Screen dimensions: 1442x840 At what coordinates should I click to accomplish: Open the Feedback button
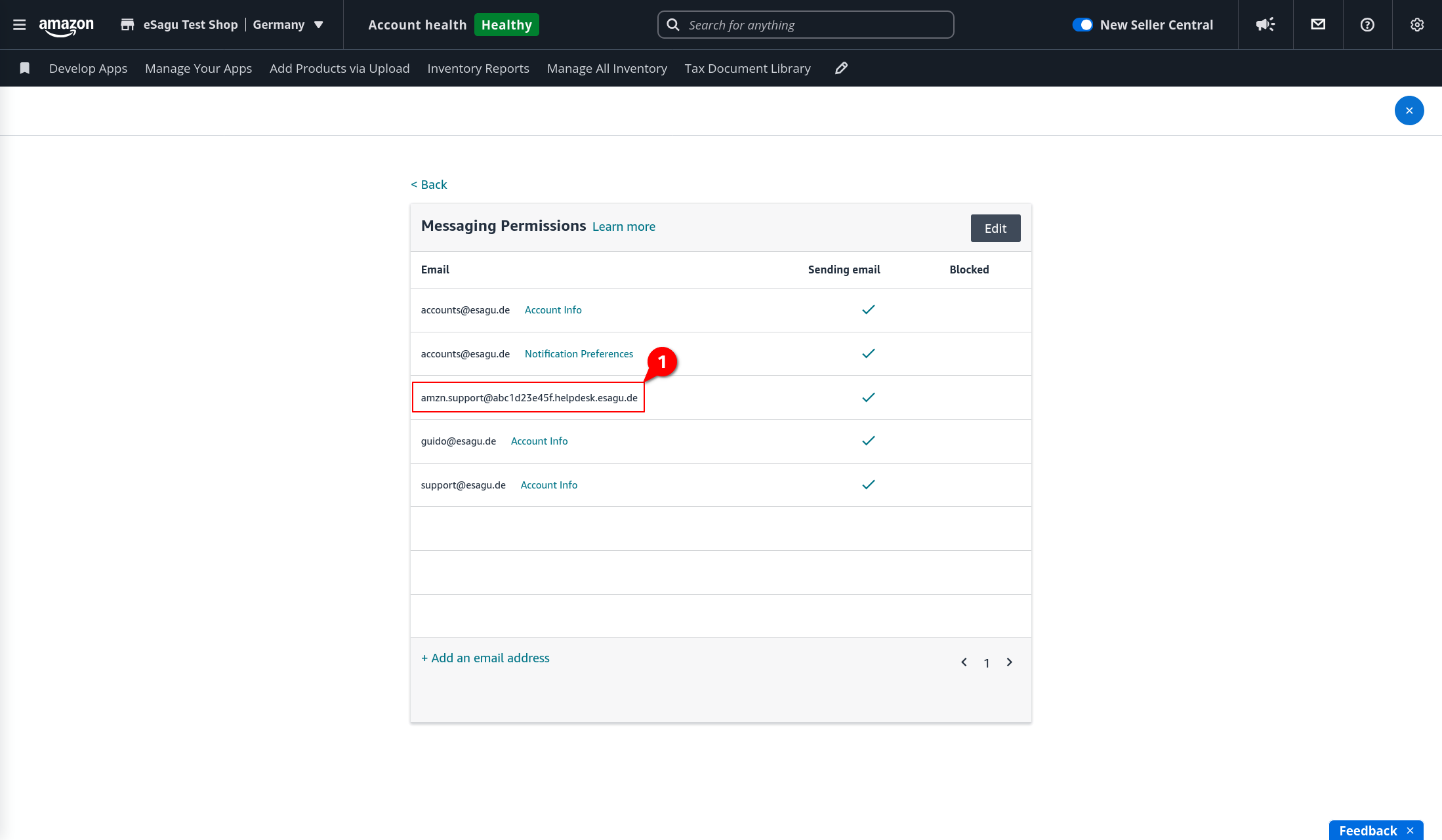pyautogui.click(x=1368, y=831)
